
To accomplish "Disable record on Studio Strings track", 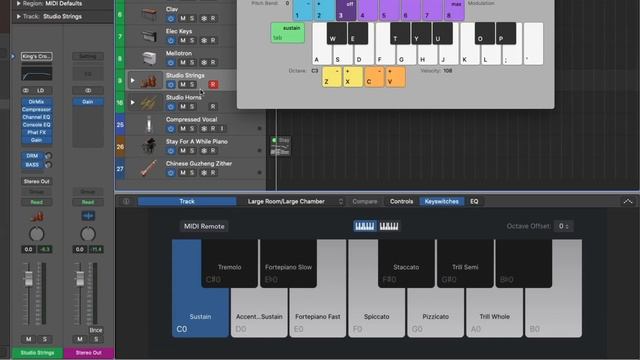I will (x=213, y=84).
